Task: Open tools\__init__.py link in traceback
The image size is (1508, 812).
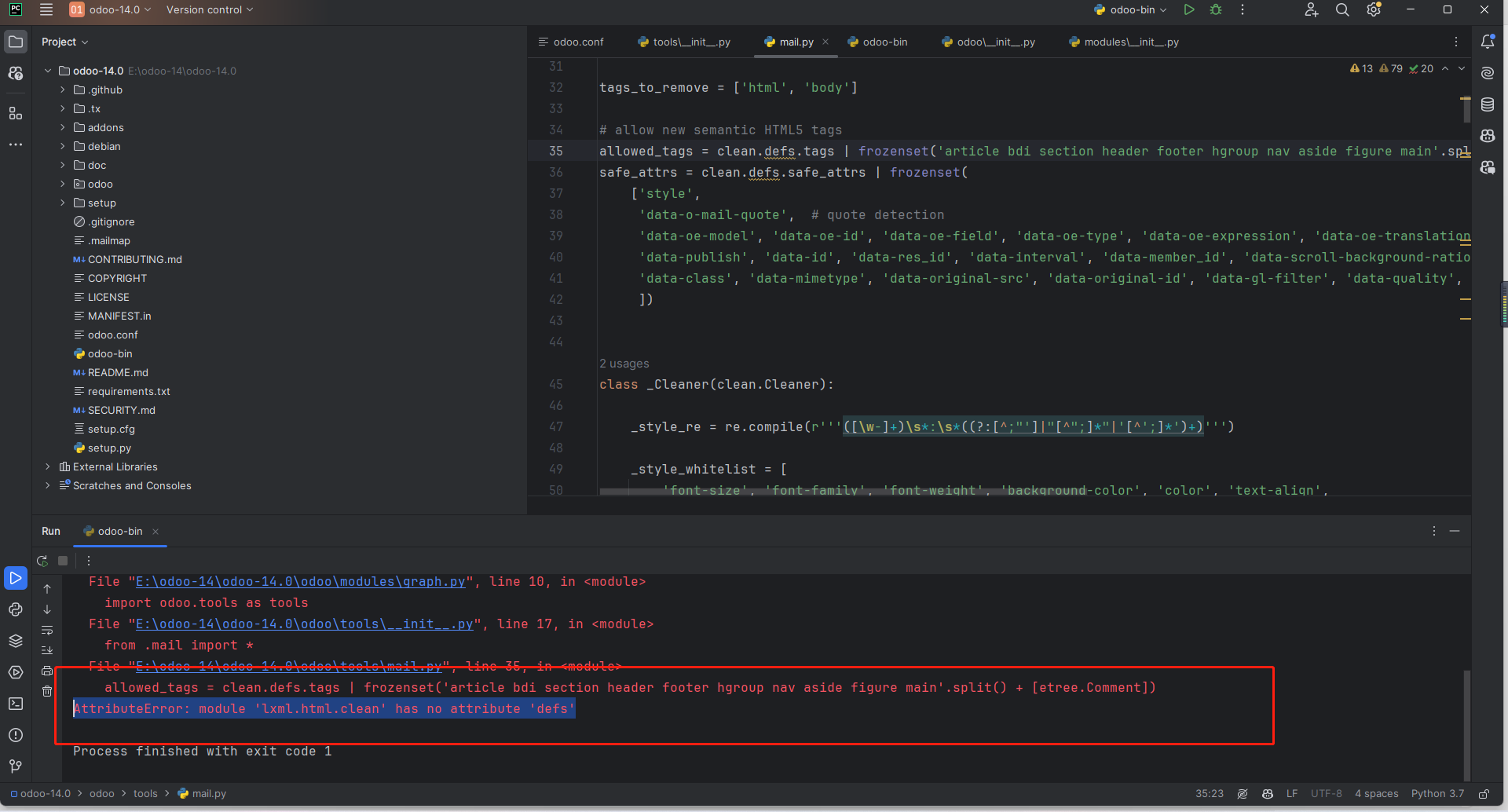Action: pos(305,624)
